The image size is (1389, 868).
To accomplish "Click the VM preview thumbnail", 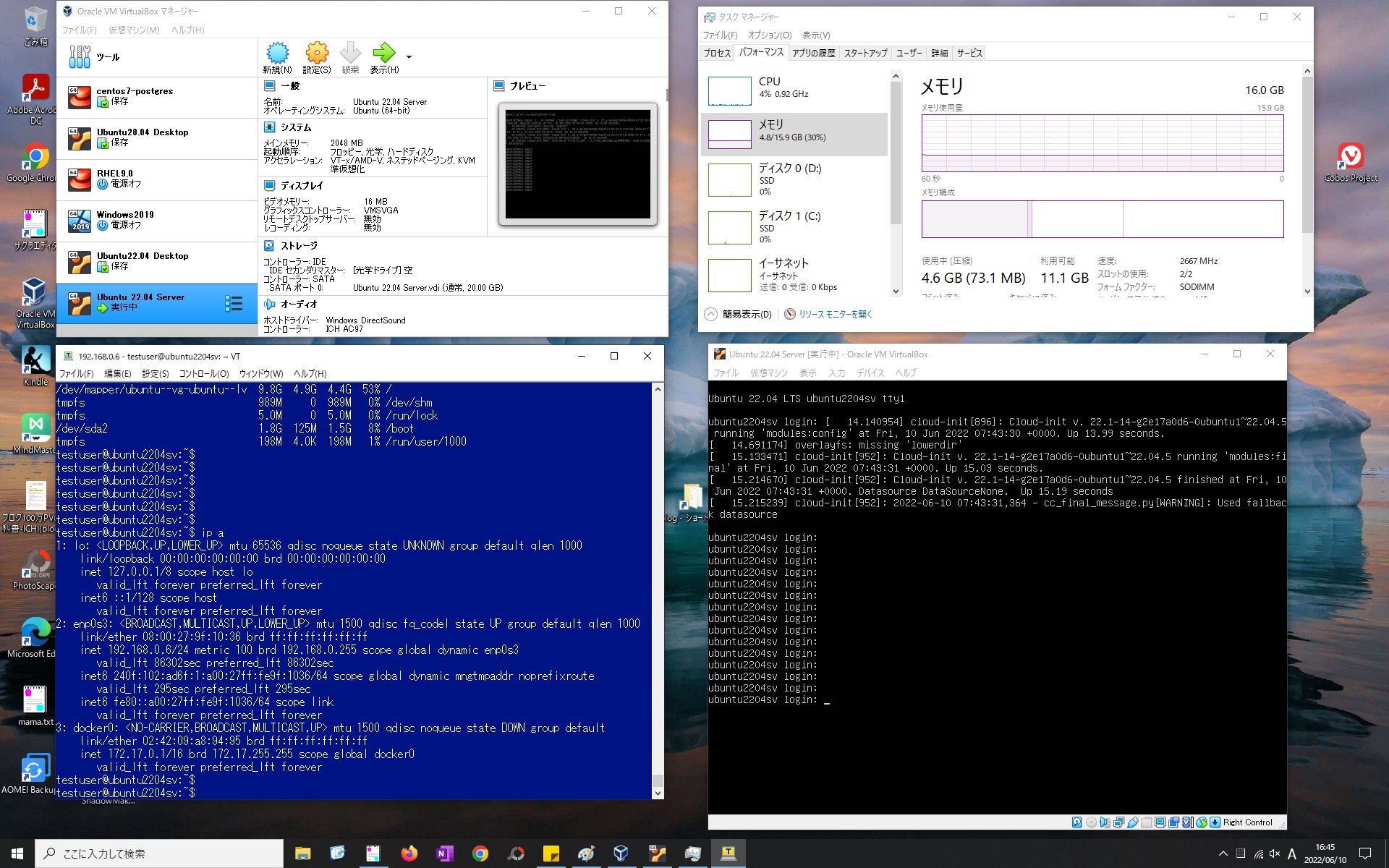I will (x=577, y=164).
